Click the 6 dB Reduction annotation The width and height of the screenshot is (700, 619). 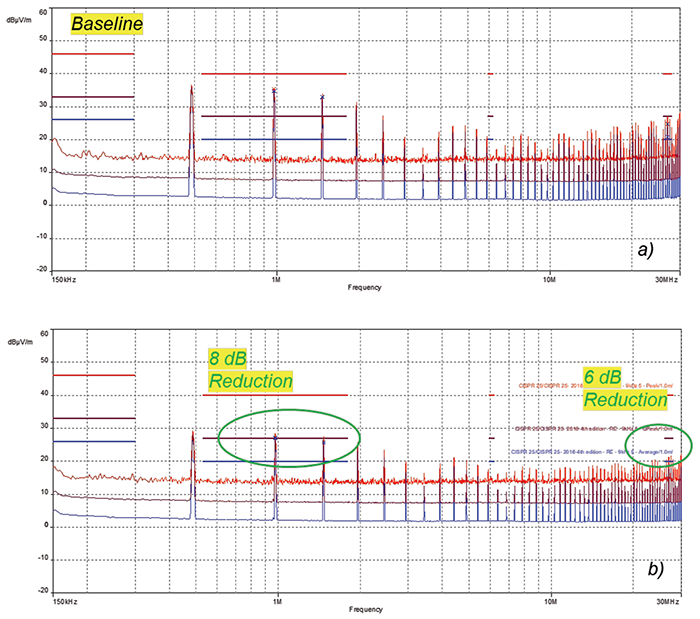pyautogui.click(x=625, y=388)
